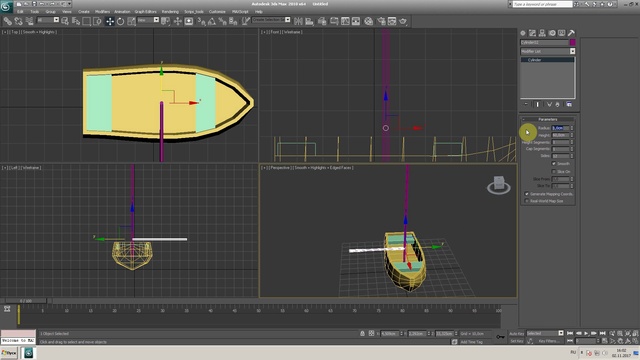Toggle the Smooth checkbox
The height and width of the screenshot is (360, 640).
click(x=554, y=164)
